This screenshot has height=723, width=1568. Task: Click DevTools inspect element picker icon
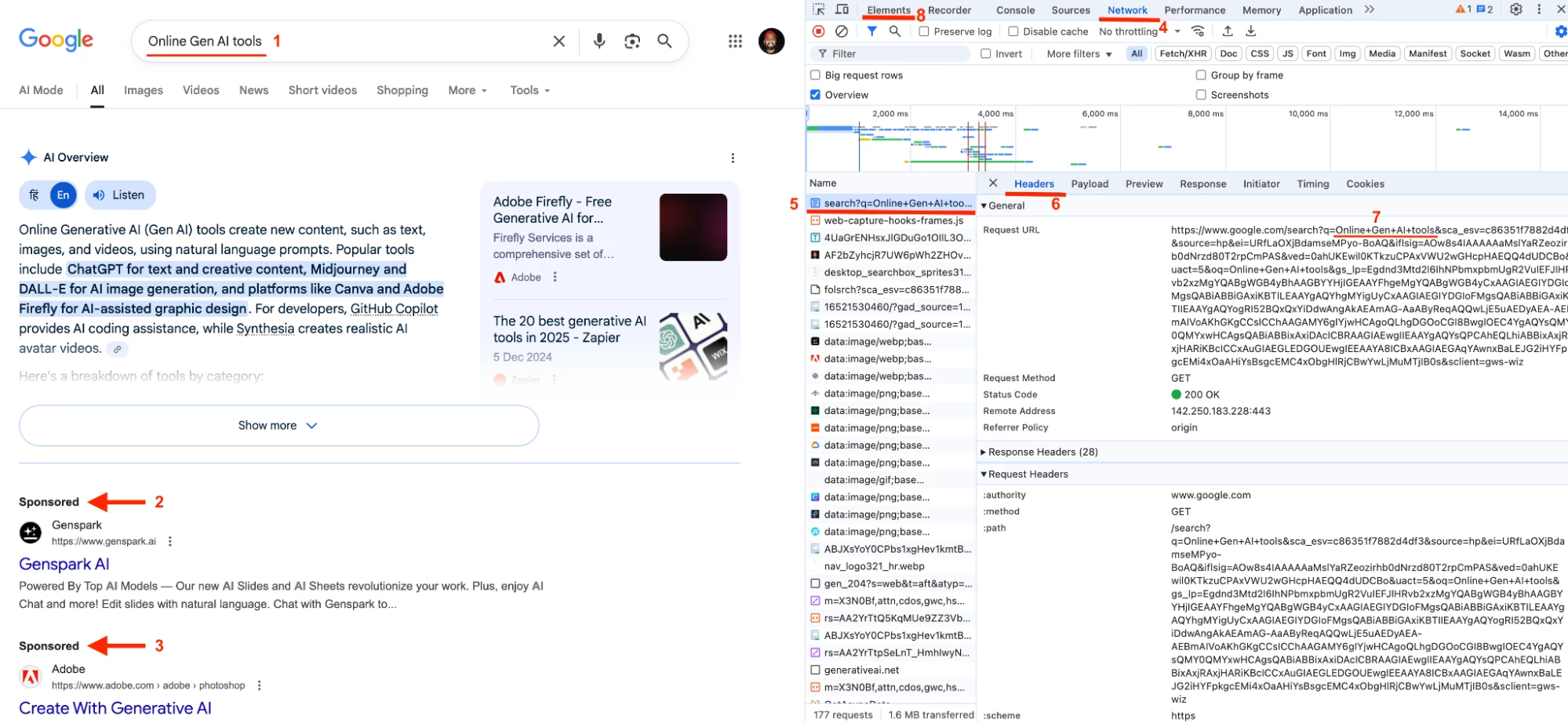click(819, 9)
